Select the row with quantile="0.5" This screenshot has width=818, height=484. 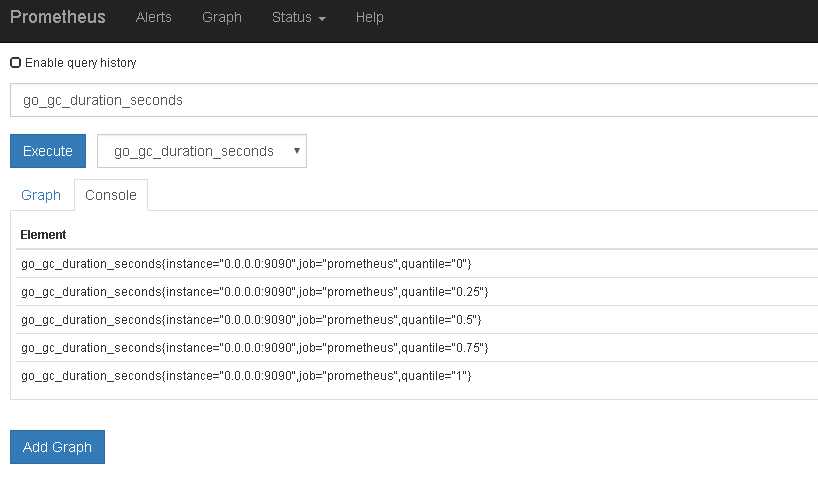coord(417,320)
